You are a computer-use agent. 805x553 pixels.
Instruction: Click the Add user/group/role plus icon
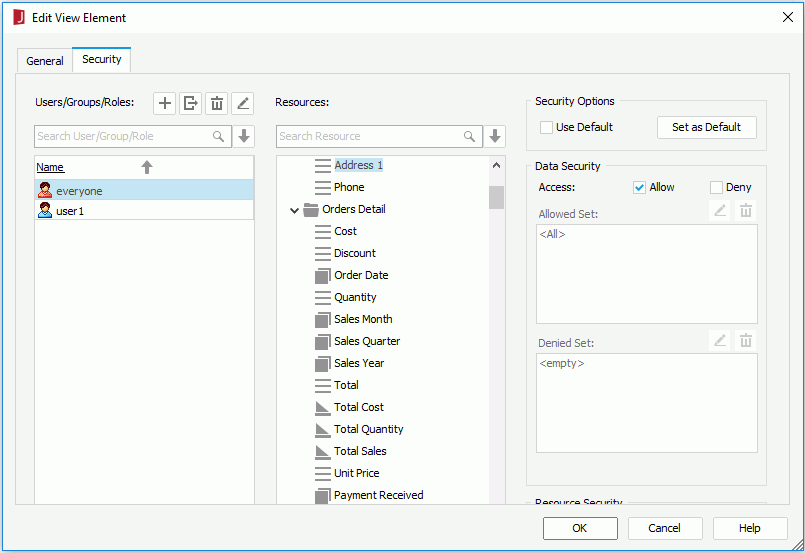[165, 103]
